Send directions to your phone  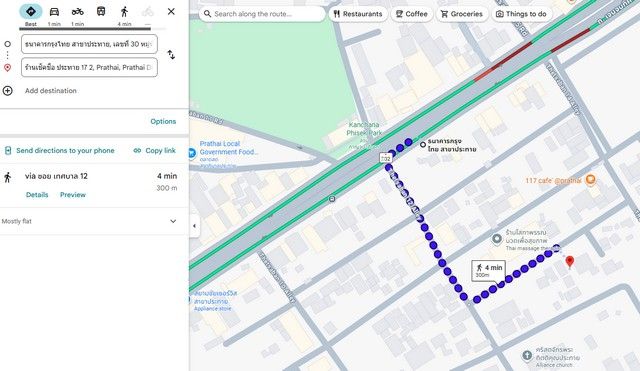click(60, 151)
